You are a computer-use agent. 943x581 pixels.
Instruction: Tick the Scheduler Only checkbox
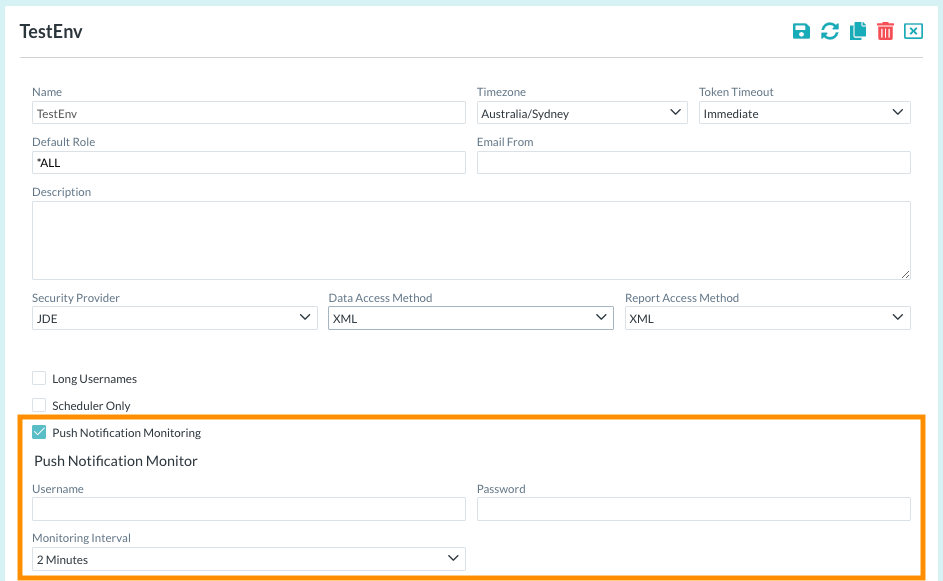[x=39, y=405]
